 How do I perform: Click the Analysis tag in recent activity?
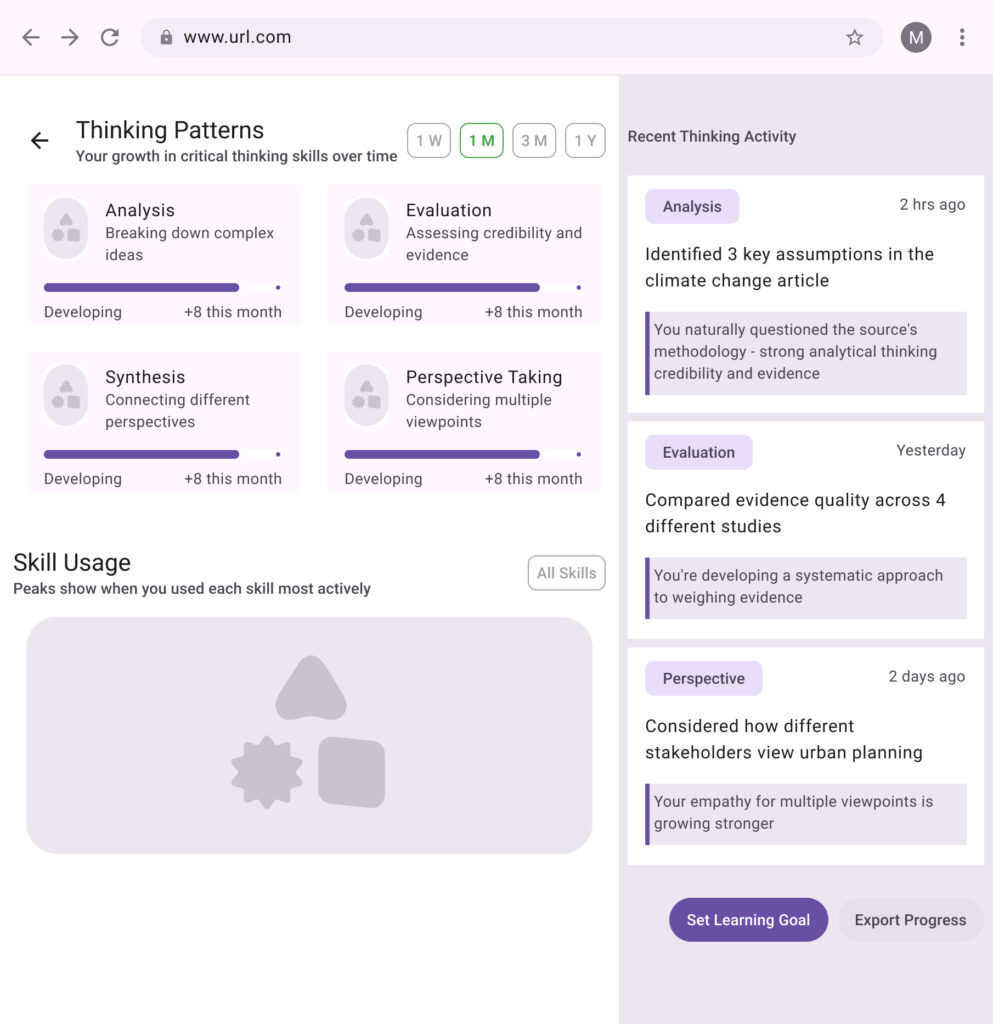pyautogui.click(x=692, y=207)
